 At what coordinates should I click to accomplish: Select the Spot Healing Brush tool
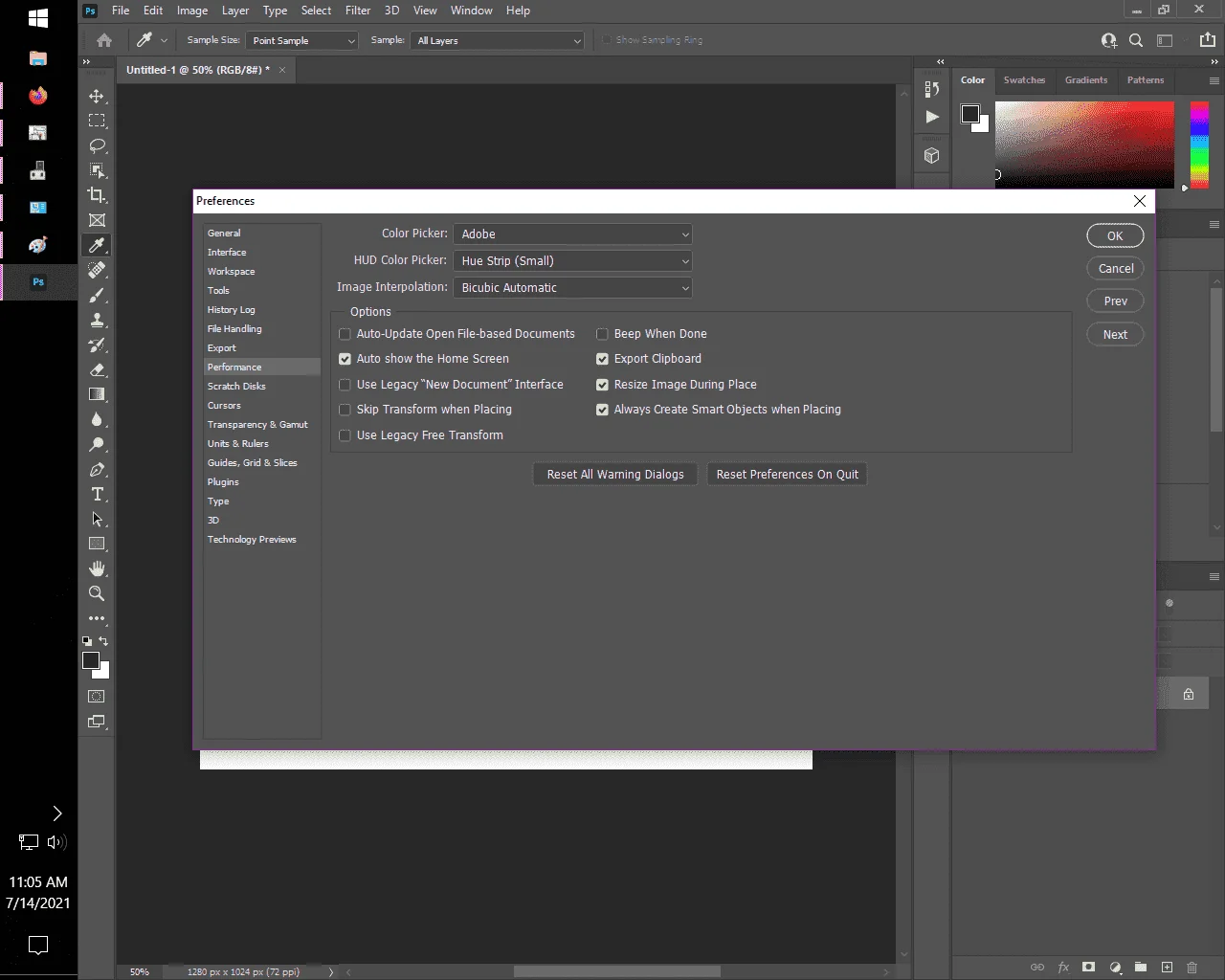tap(97, 270)
